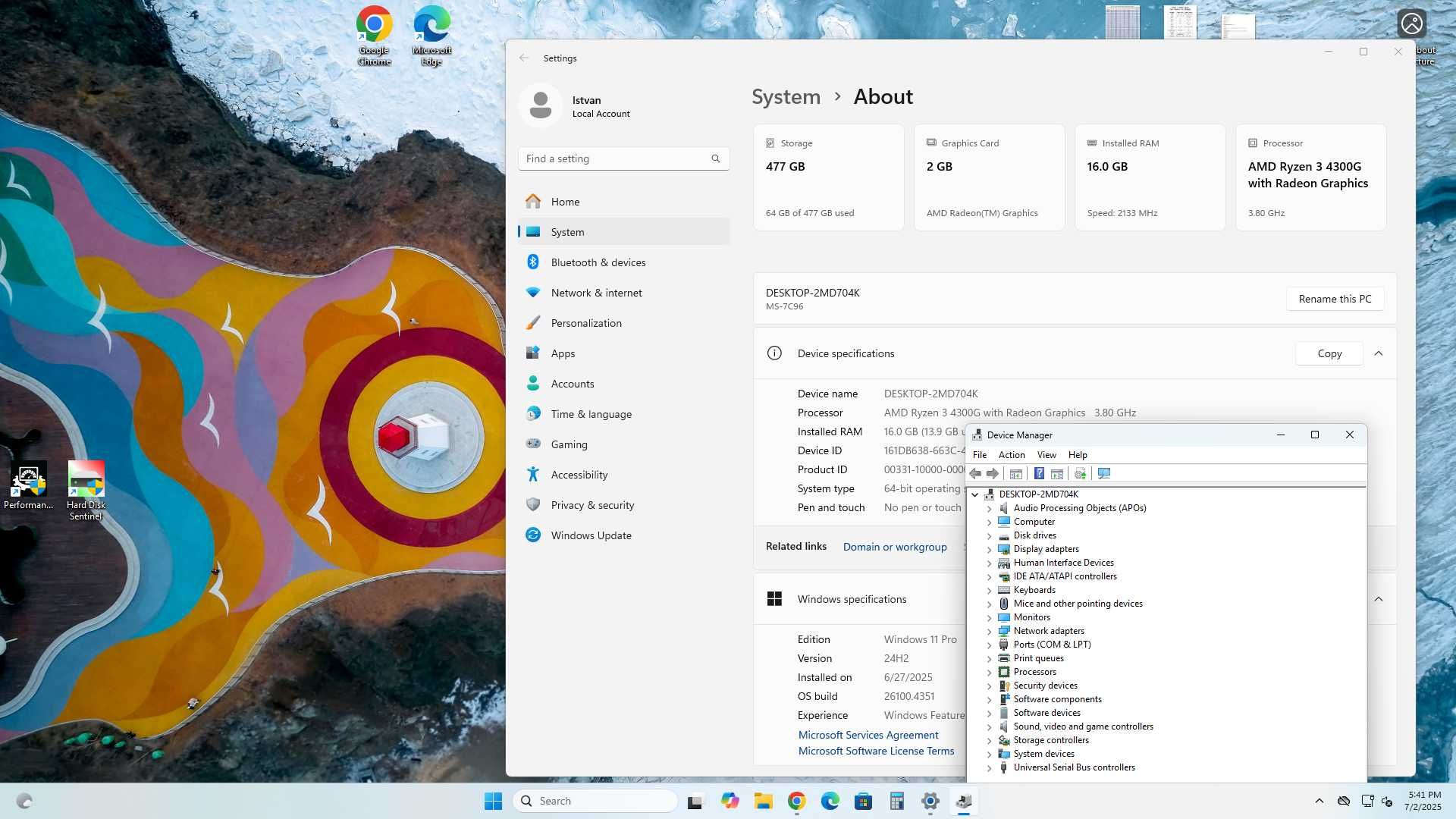Image resolution: width=1456 pixels, height=819 pixels.
Task: Open Domain or workgroup link
Action: (895, 547)
